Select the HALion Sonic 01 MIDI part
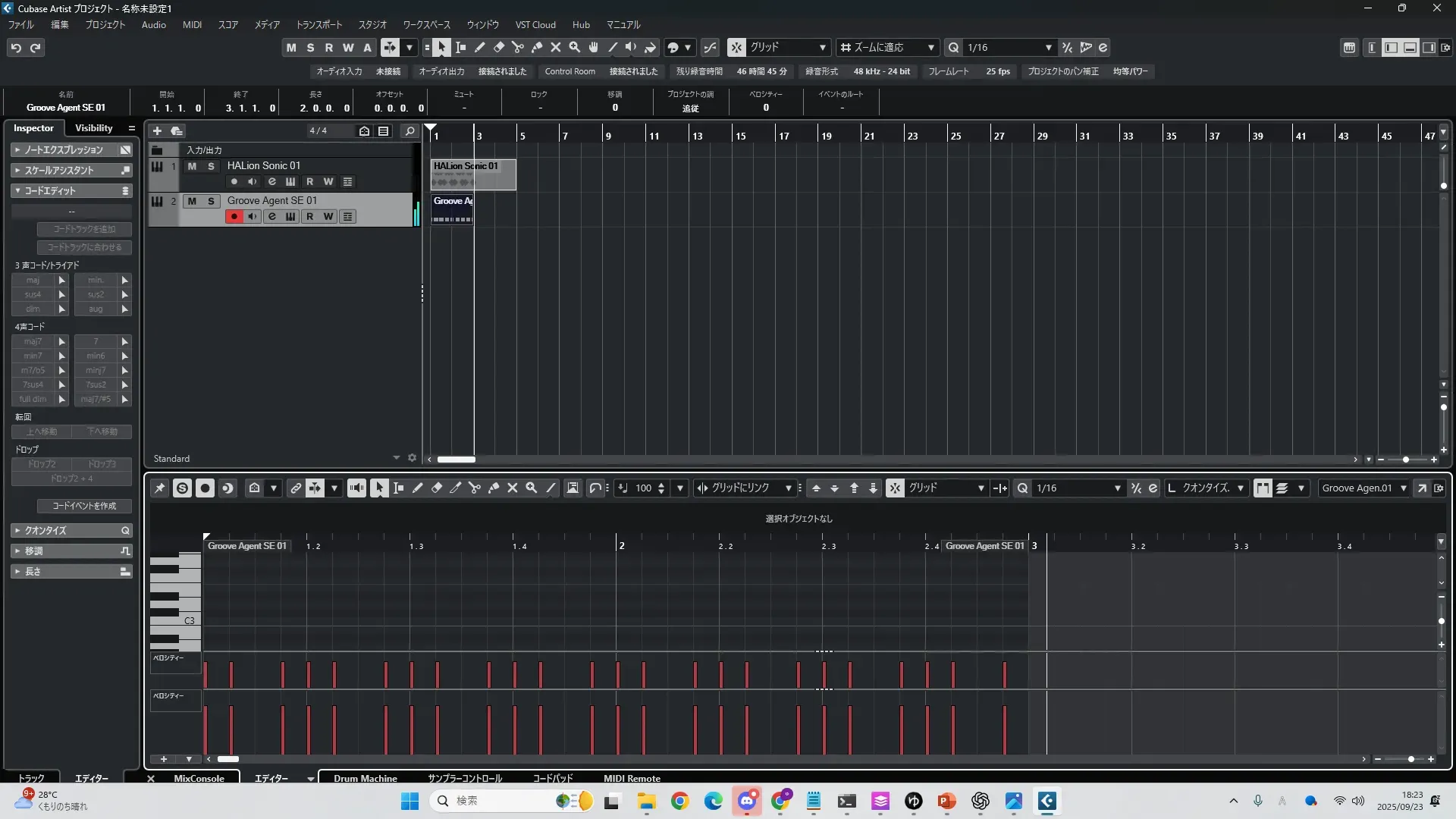Screen dimensions: 1456x819 [493, 174]
